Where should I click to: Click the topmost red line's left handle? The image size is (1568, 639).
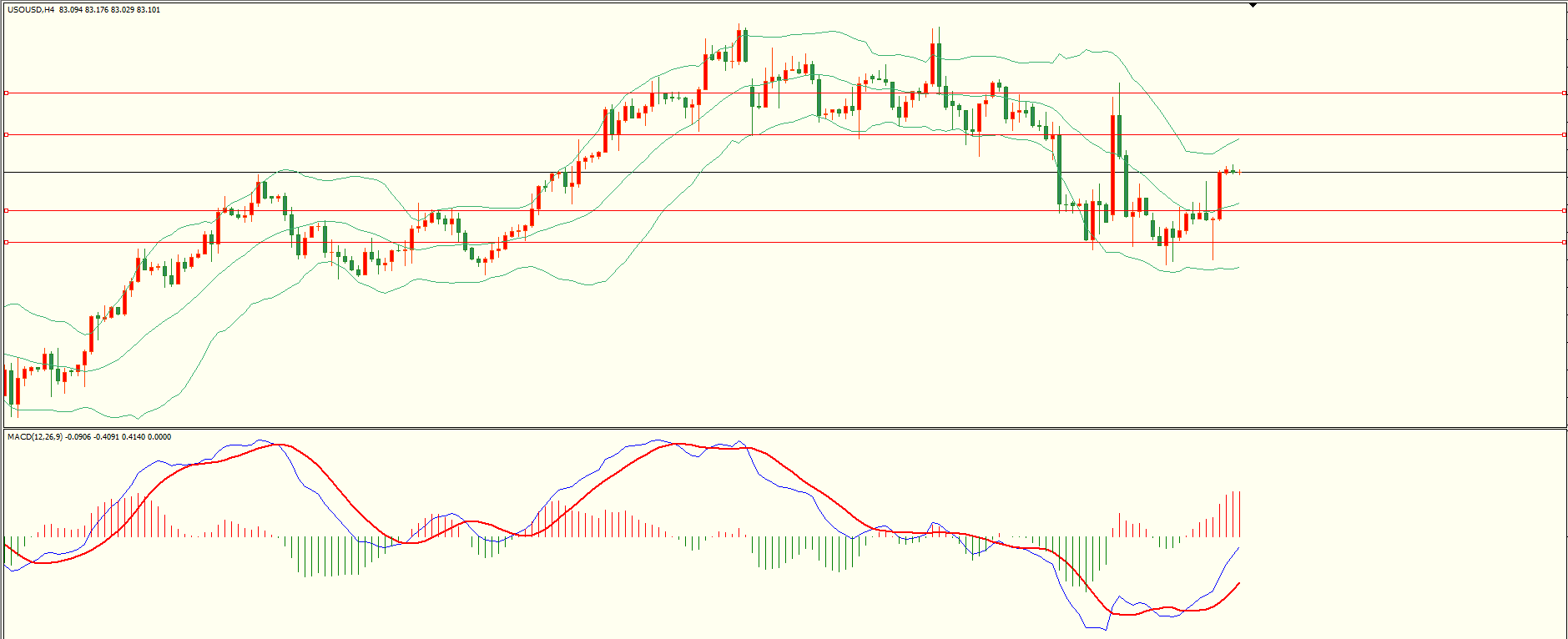pyautogui.click(x=7, y=93)
